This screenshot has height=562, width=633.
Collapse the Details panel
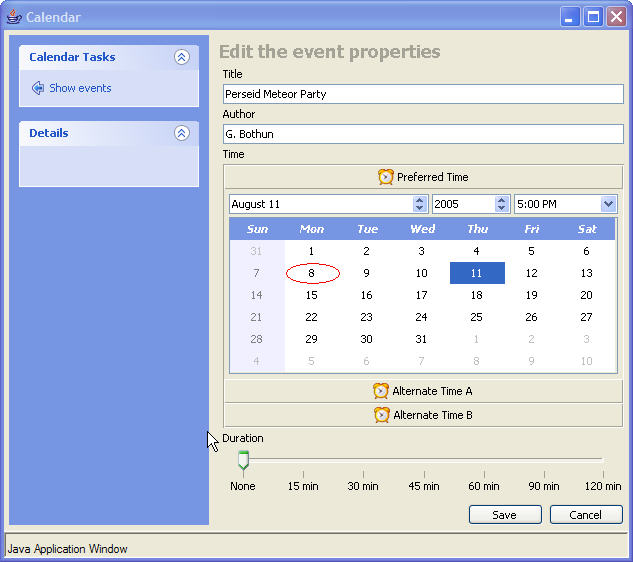click(x=182, y=133)
